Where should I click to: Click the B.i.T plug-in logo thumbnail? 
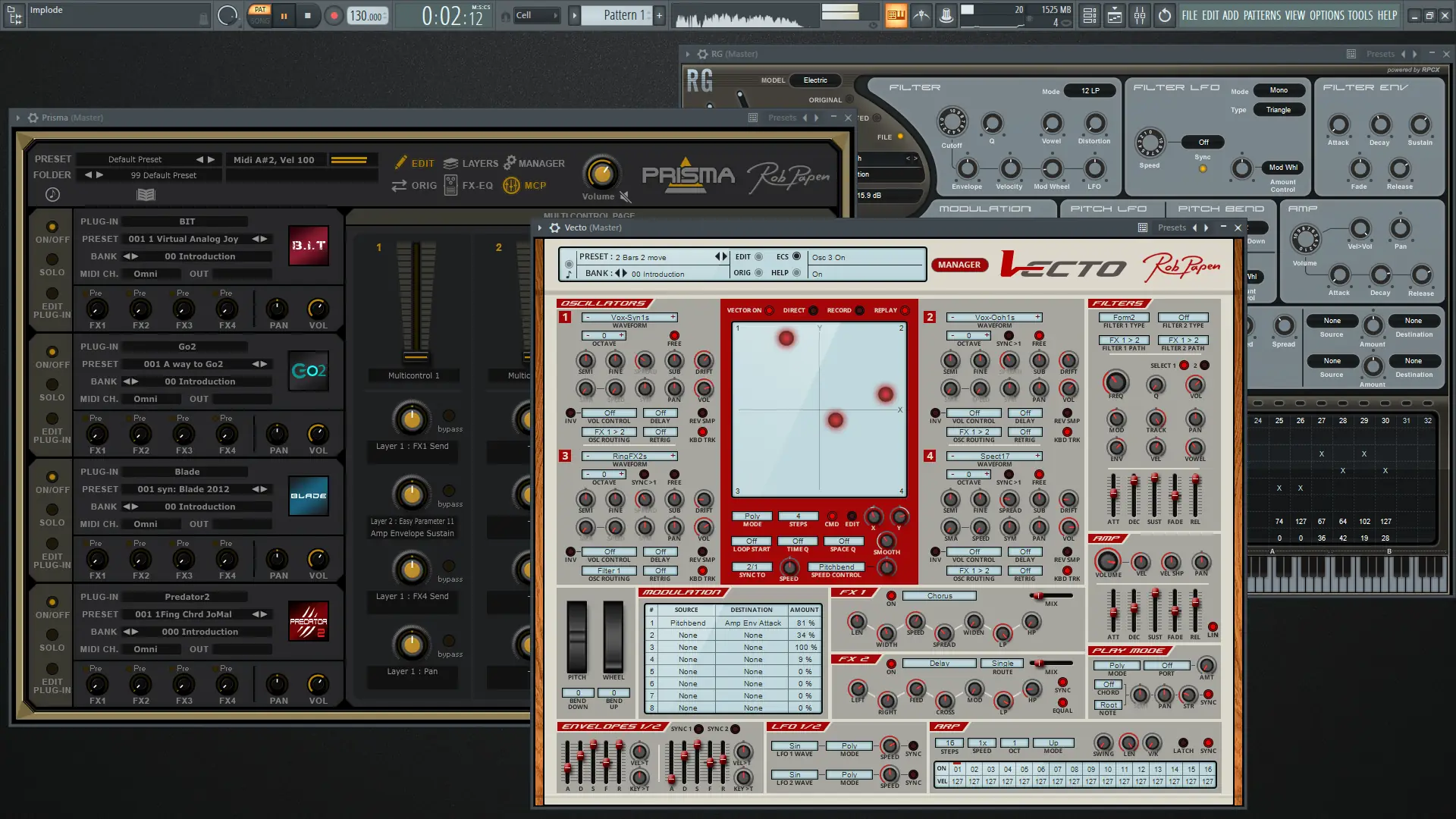coord(309,246)
